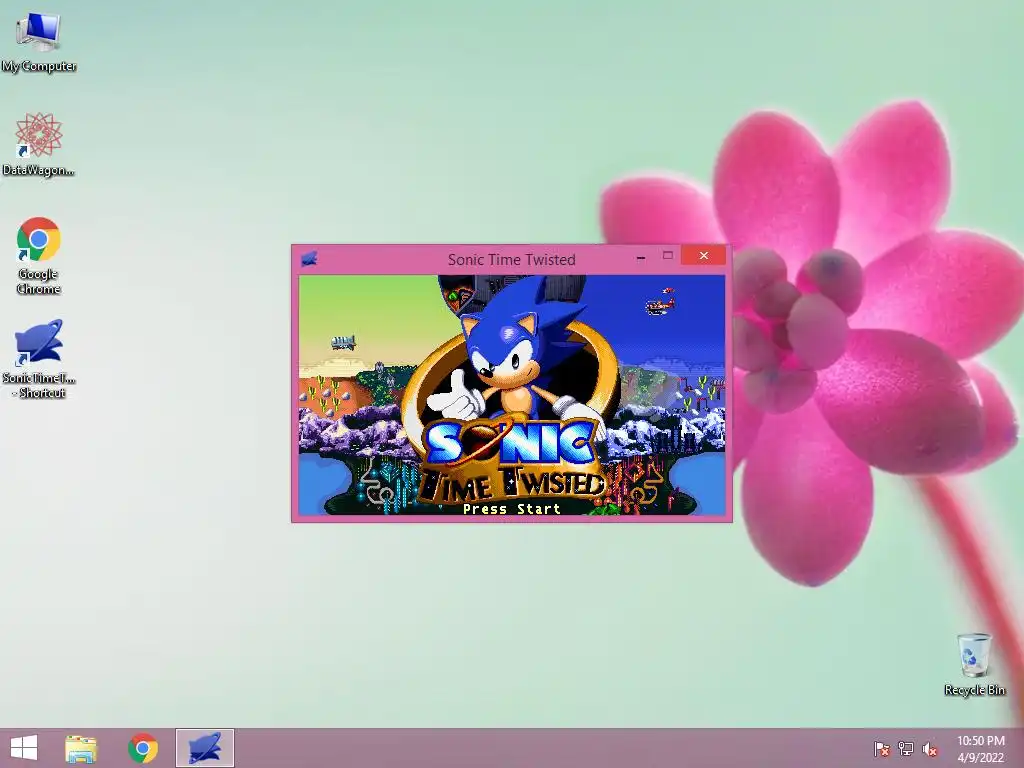Select the Google Chrome desktop shortcut
Image resolution: width=1024 pixels, height=768 pixels.
coord(39,255)
